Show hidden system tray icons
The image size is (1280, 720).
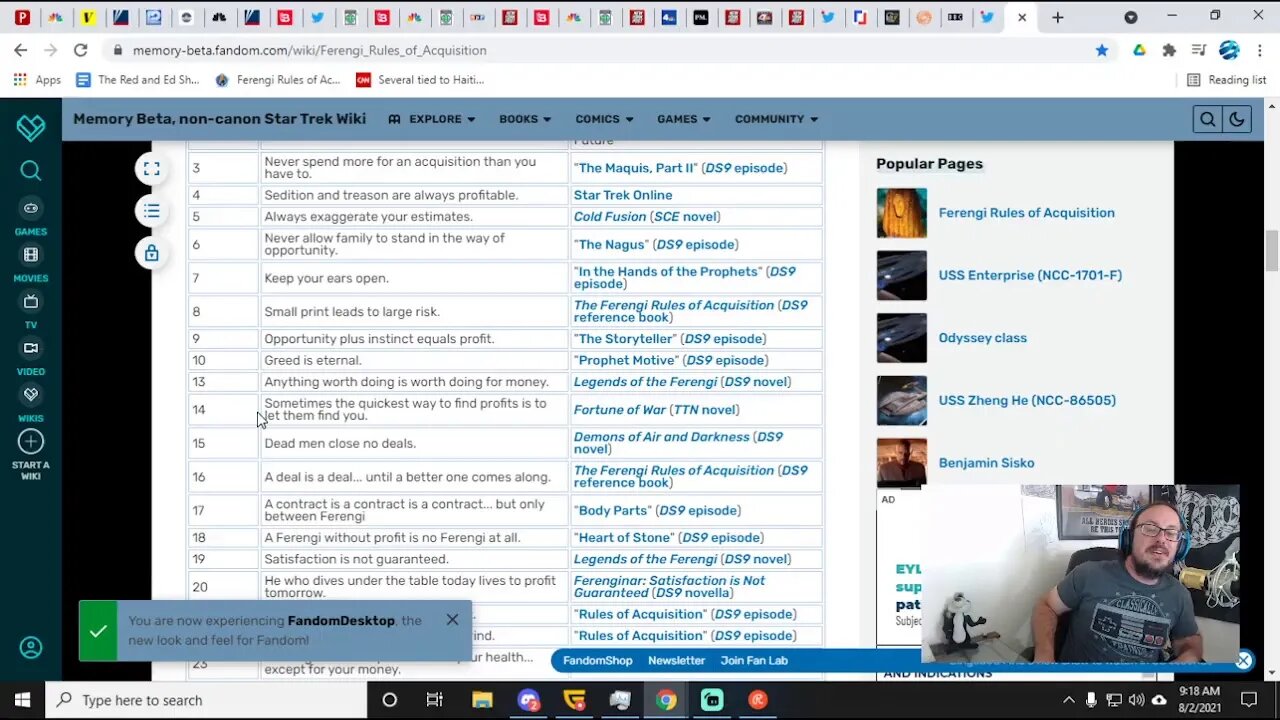click(1068, 700)
